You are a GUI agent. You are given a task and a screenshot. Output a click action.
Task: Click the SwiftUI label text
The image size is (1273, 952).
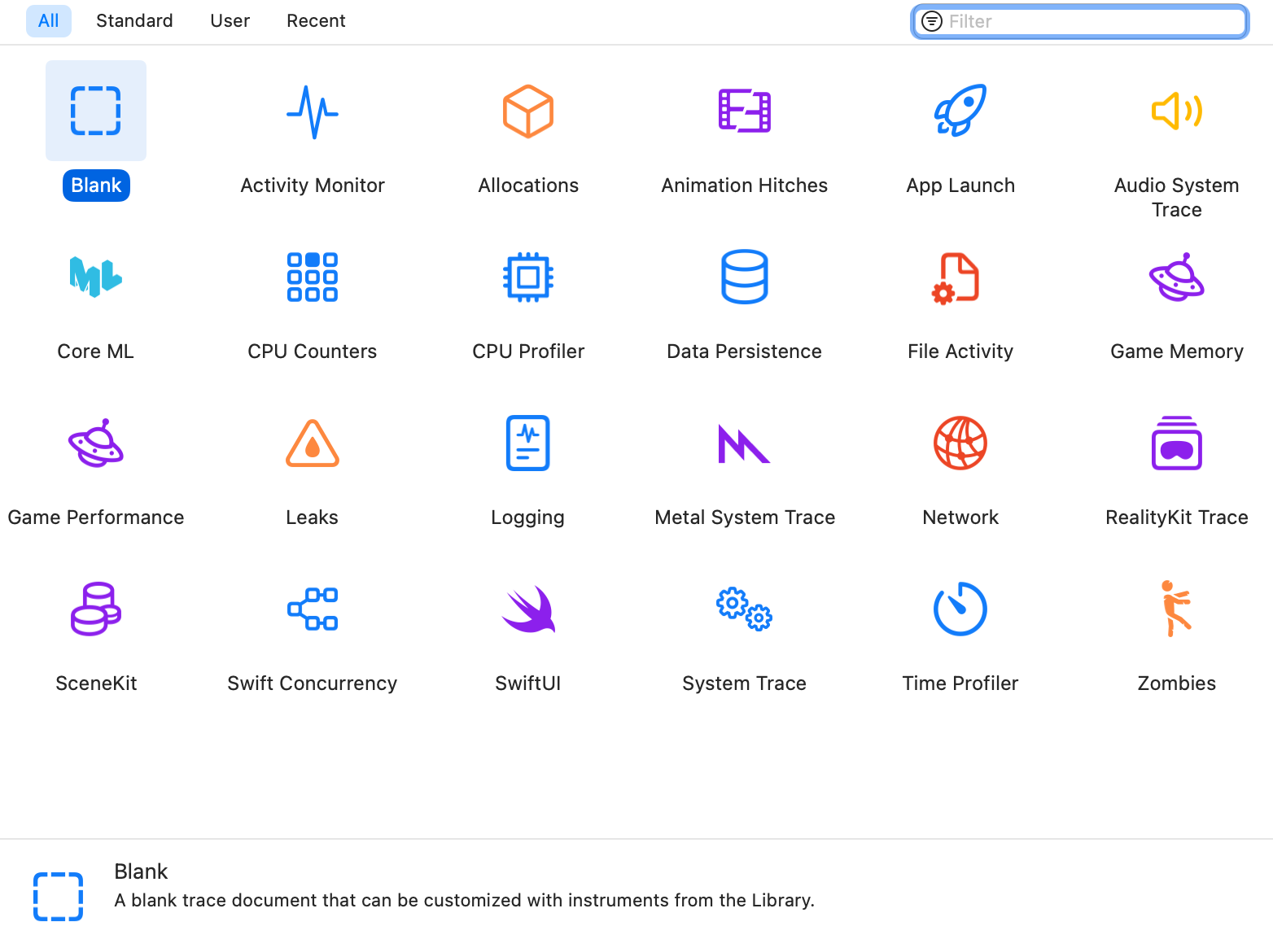[x=528, y=683]
